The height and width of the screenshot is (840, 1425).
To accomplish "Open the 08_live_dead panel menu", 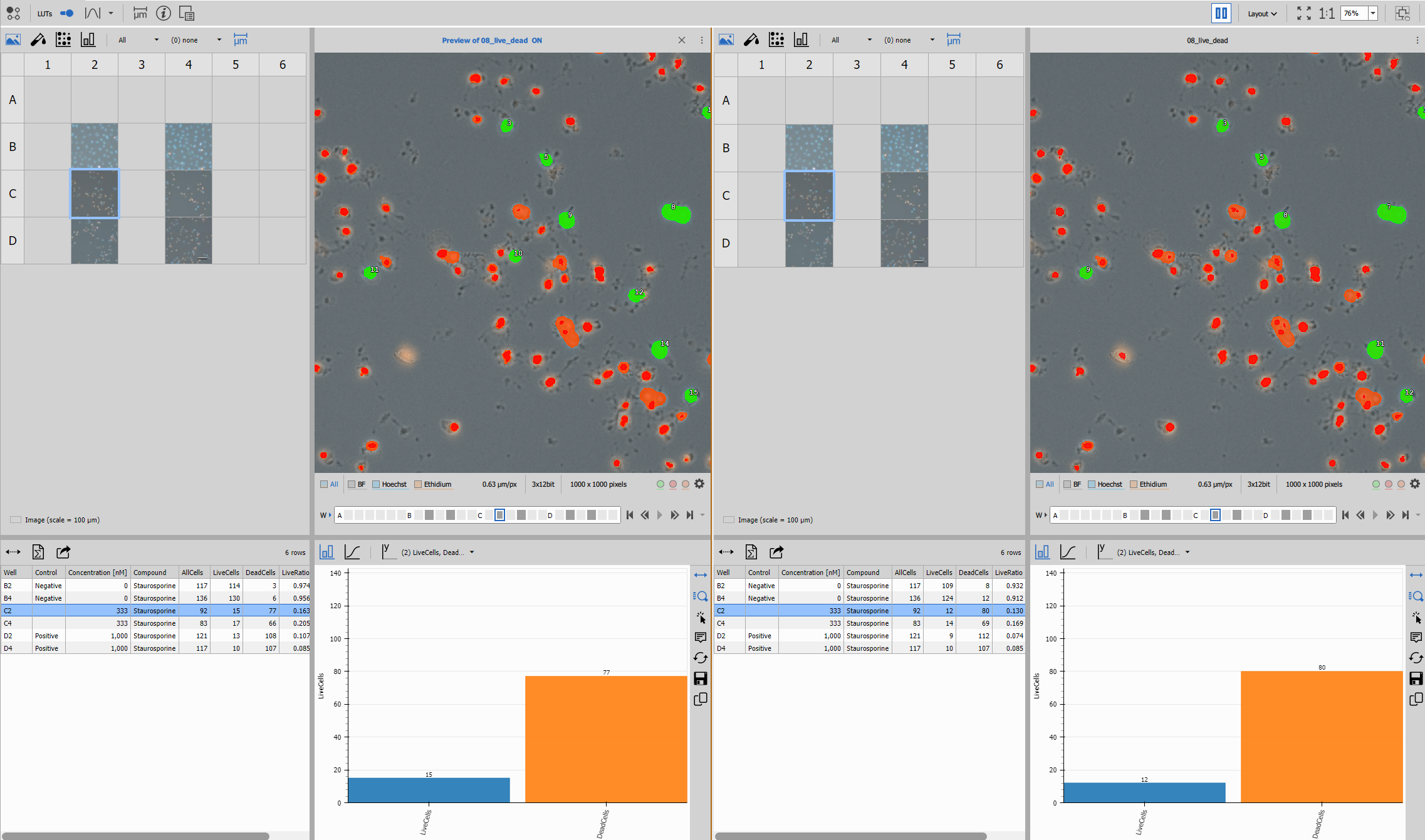I will point(1417,39).
